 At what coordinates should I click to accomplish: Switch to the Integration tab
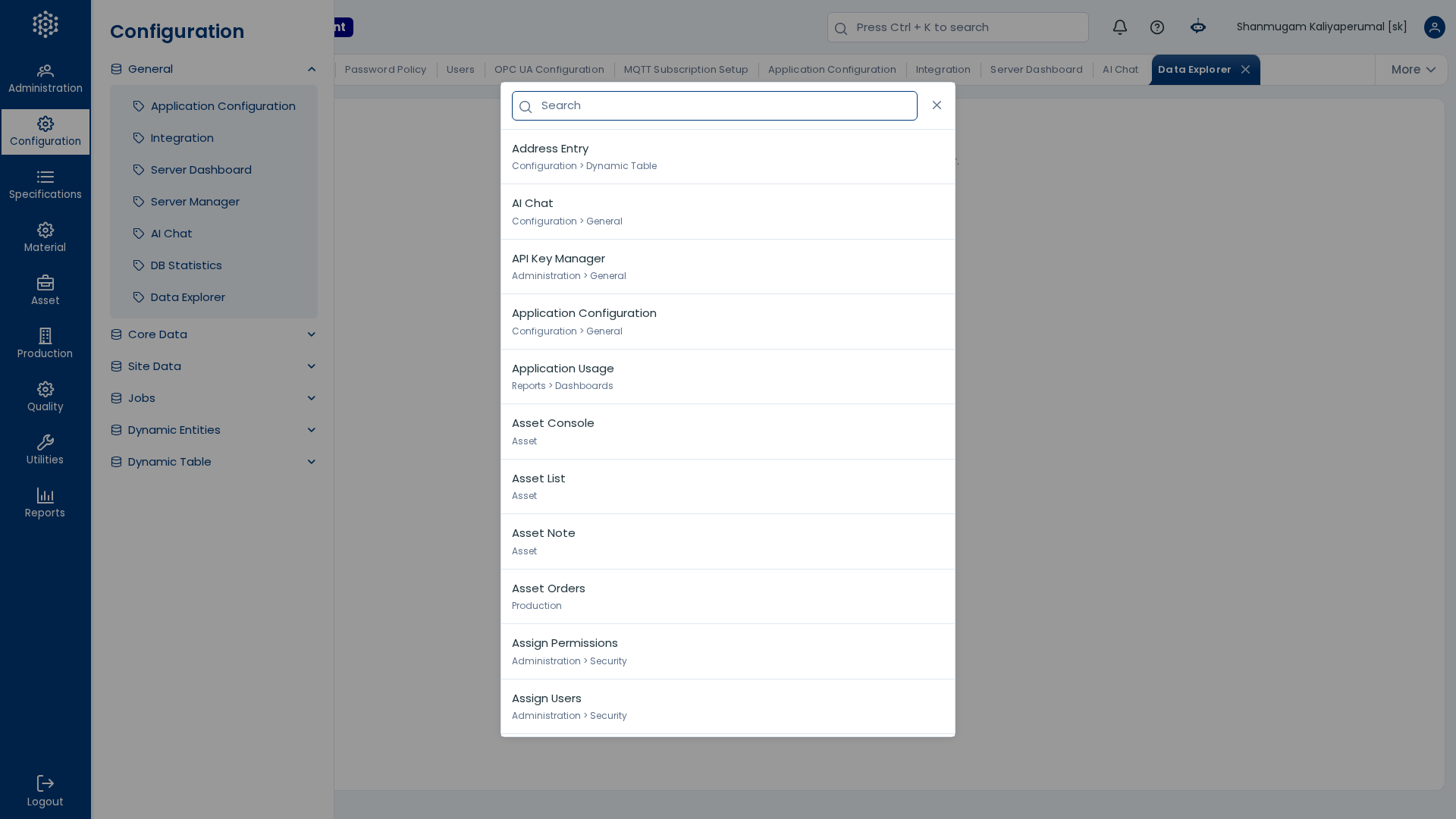point(943,70)
